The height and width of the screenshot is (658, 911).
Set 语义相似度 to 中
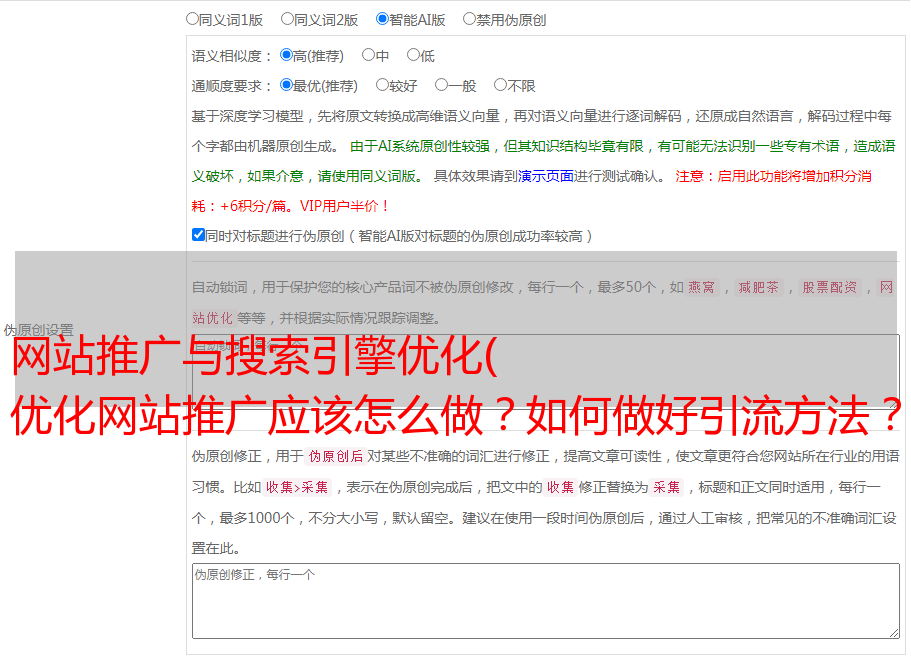(x=368, y=55)
